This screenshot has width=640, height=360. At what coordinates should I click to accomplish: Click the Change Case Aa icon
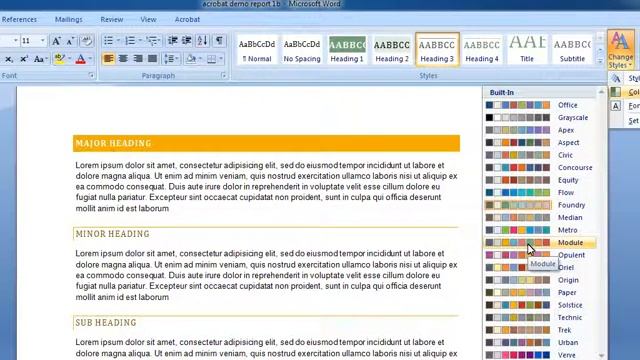(39, 59)
